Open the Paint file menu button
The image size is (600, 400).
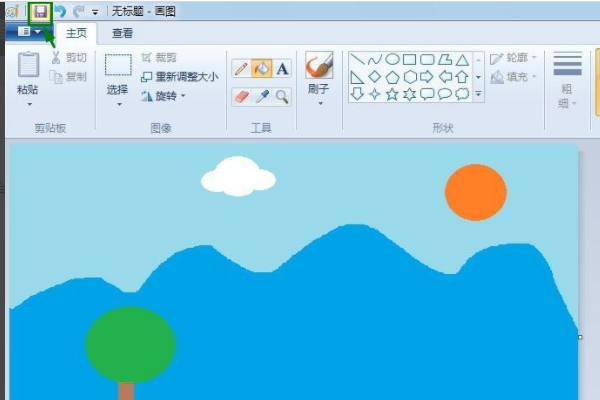click(x=29, y=32)
